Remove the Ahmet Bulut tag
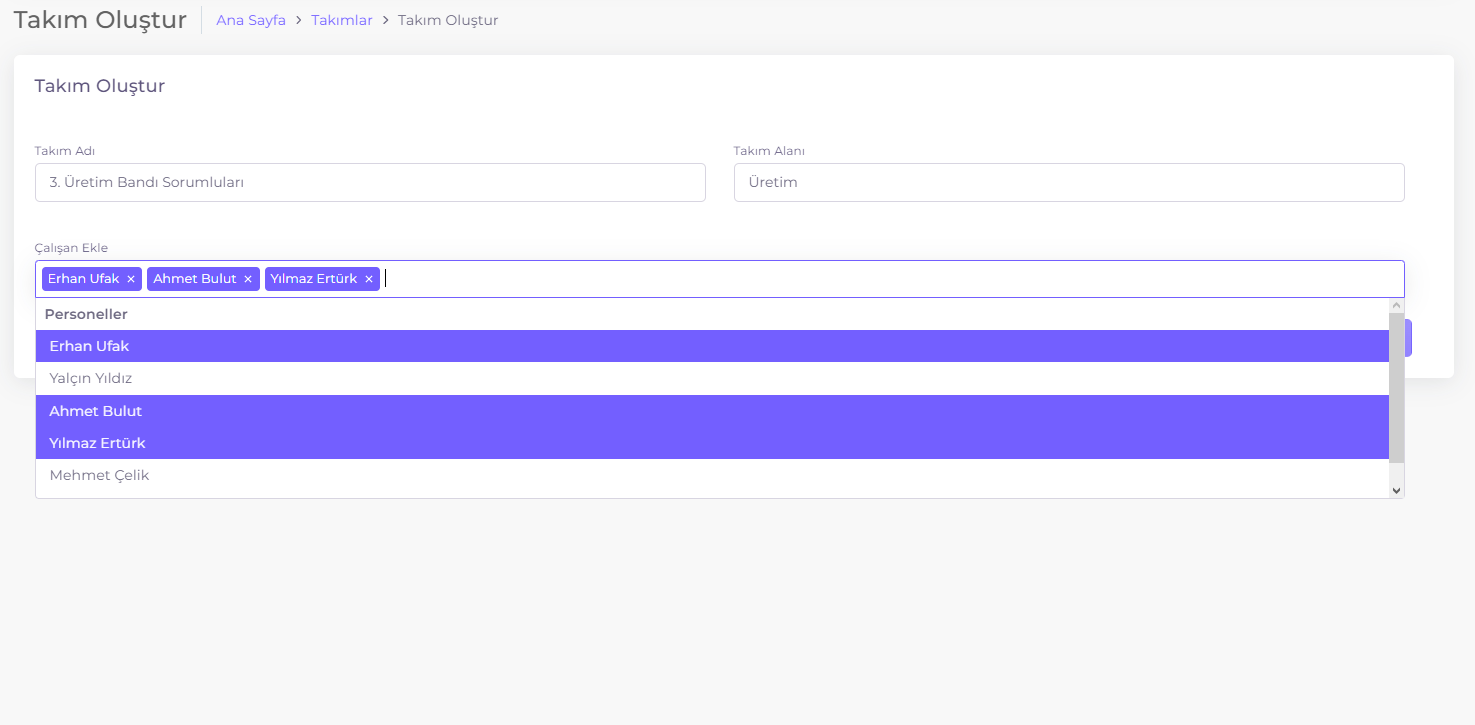Viewport: 1475px width, 725px height. click(x=248, y=279)
